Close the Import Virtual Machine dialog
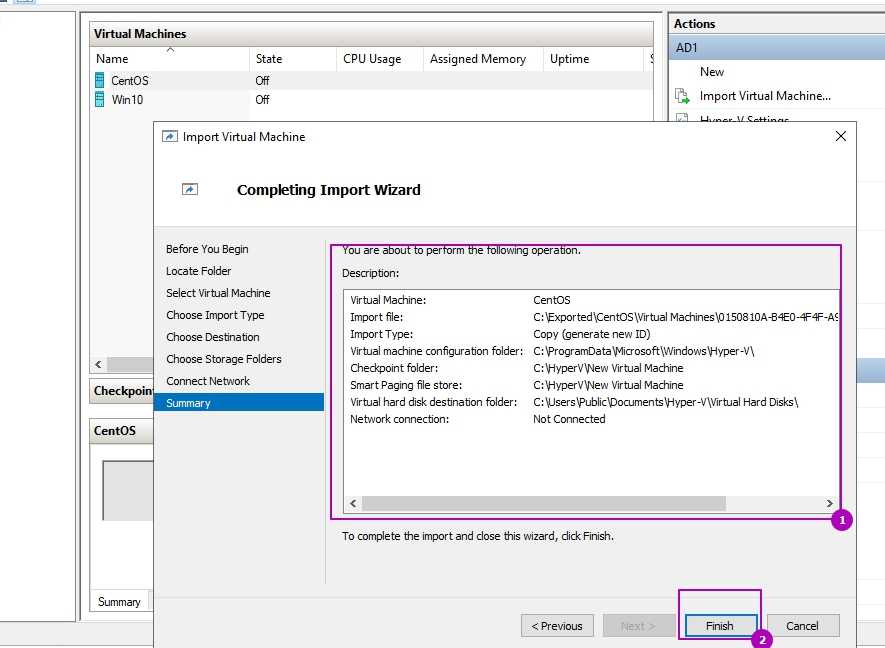Viewport: 885px width, 648px height. (840, 136)
